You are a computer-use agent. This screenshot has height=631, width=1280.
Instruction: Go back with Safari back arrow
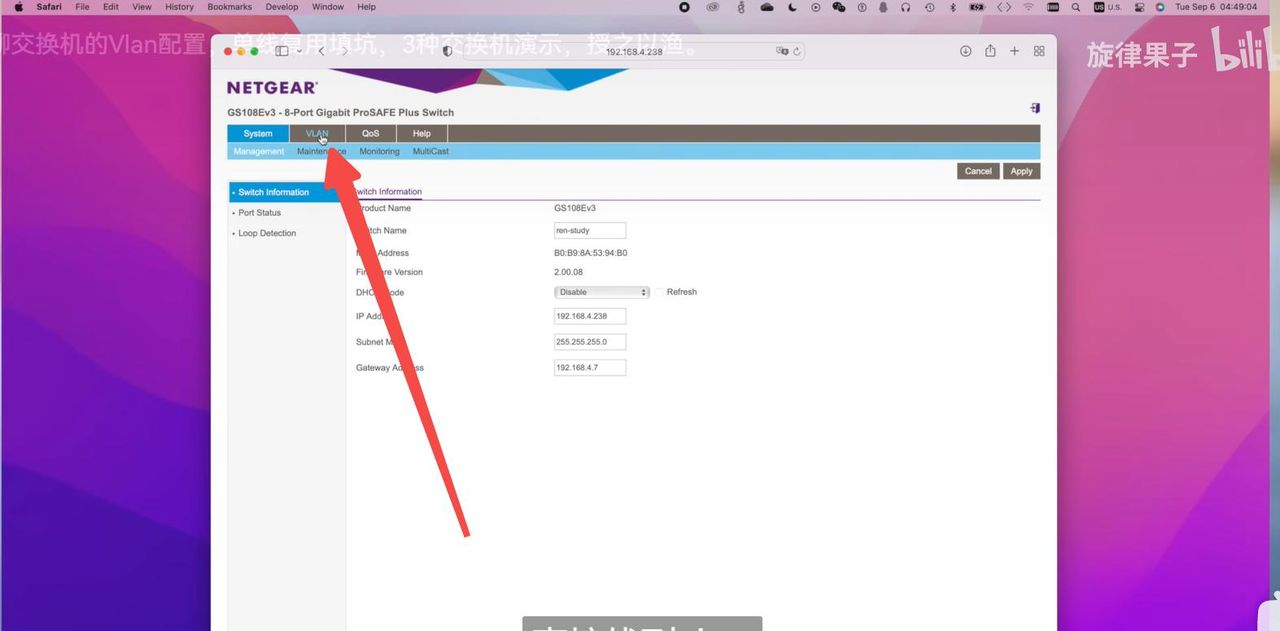point(321,51)
